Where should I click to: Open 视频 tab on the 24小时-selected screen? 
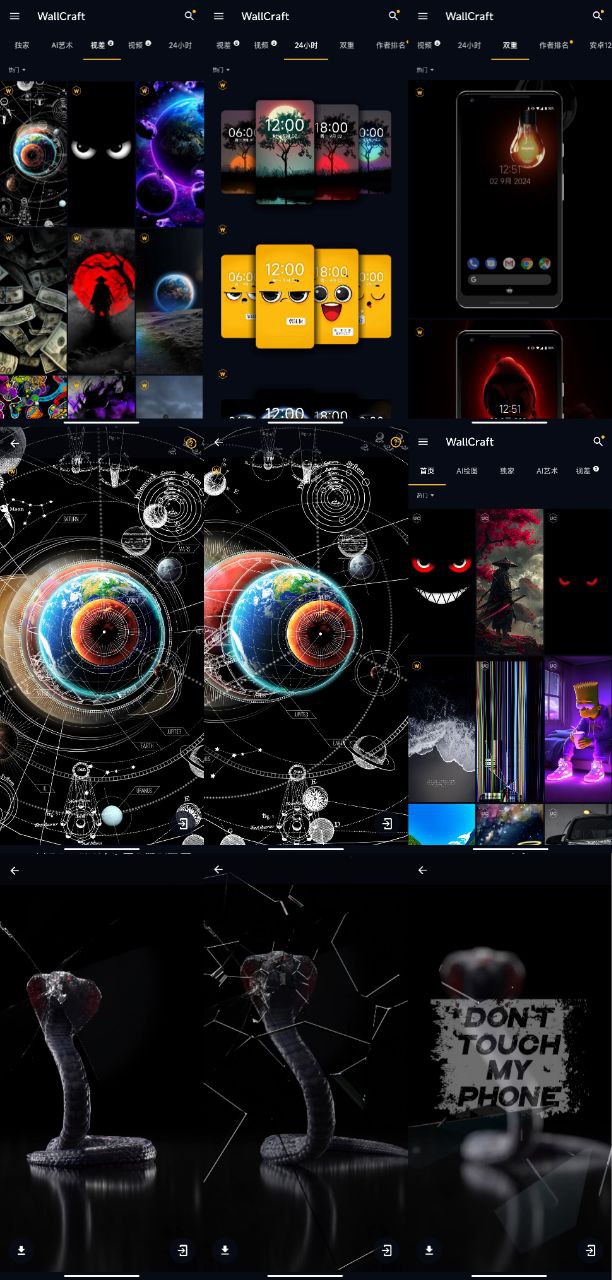coord(265,45)
